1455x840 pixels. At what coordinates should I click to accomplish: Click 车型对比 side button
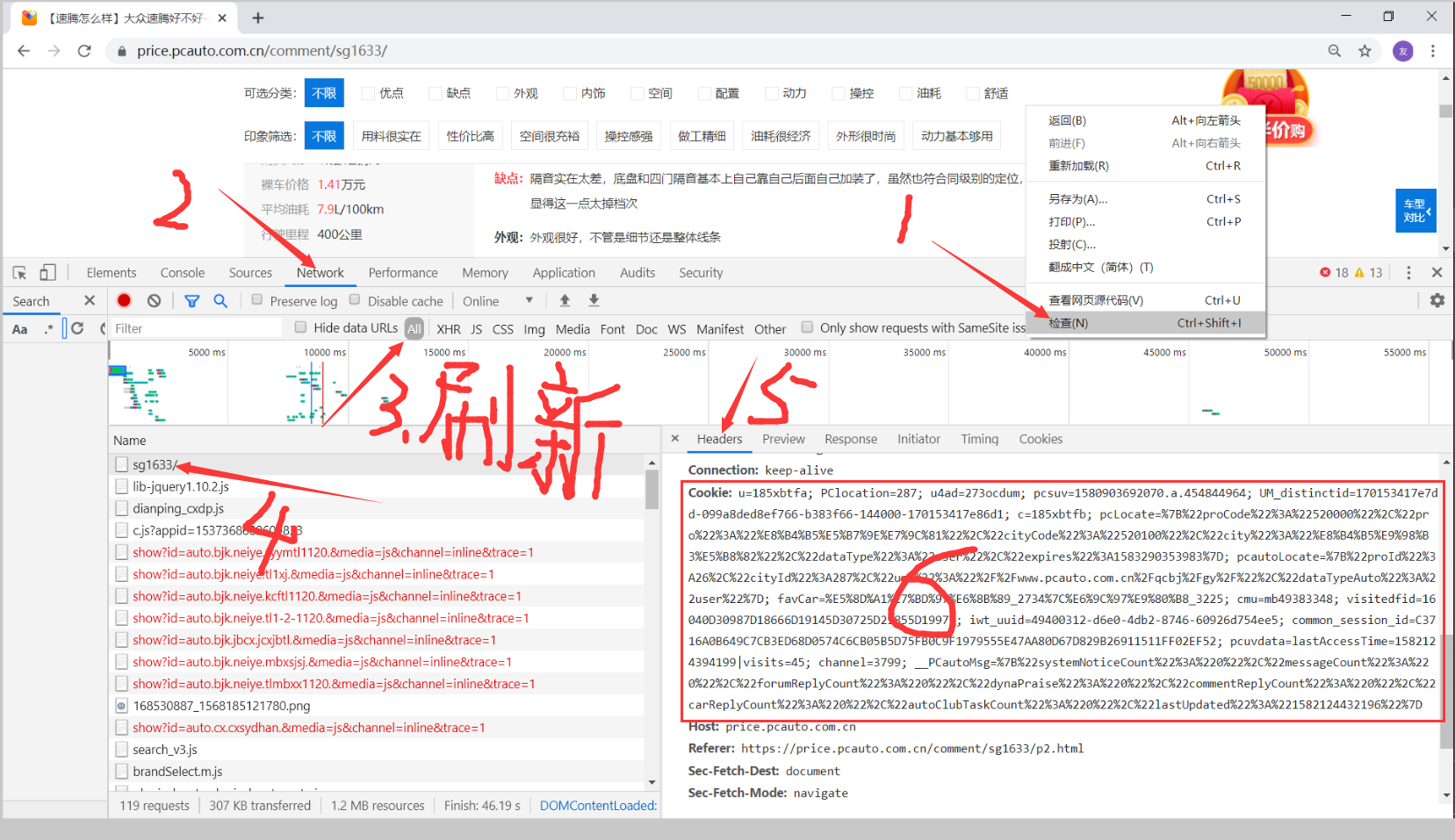pos(1415,211)
